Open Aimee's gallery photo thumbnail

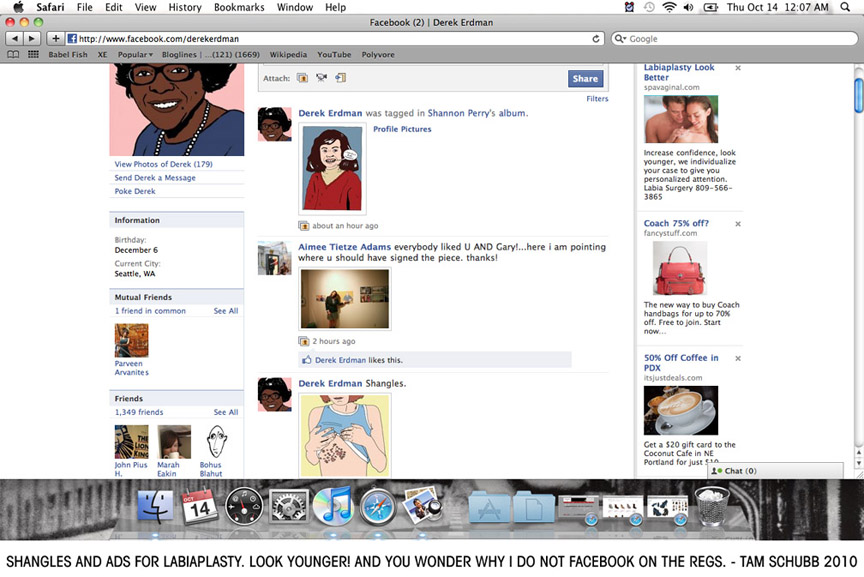coord(344,299)
